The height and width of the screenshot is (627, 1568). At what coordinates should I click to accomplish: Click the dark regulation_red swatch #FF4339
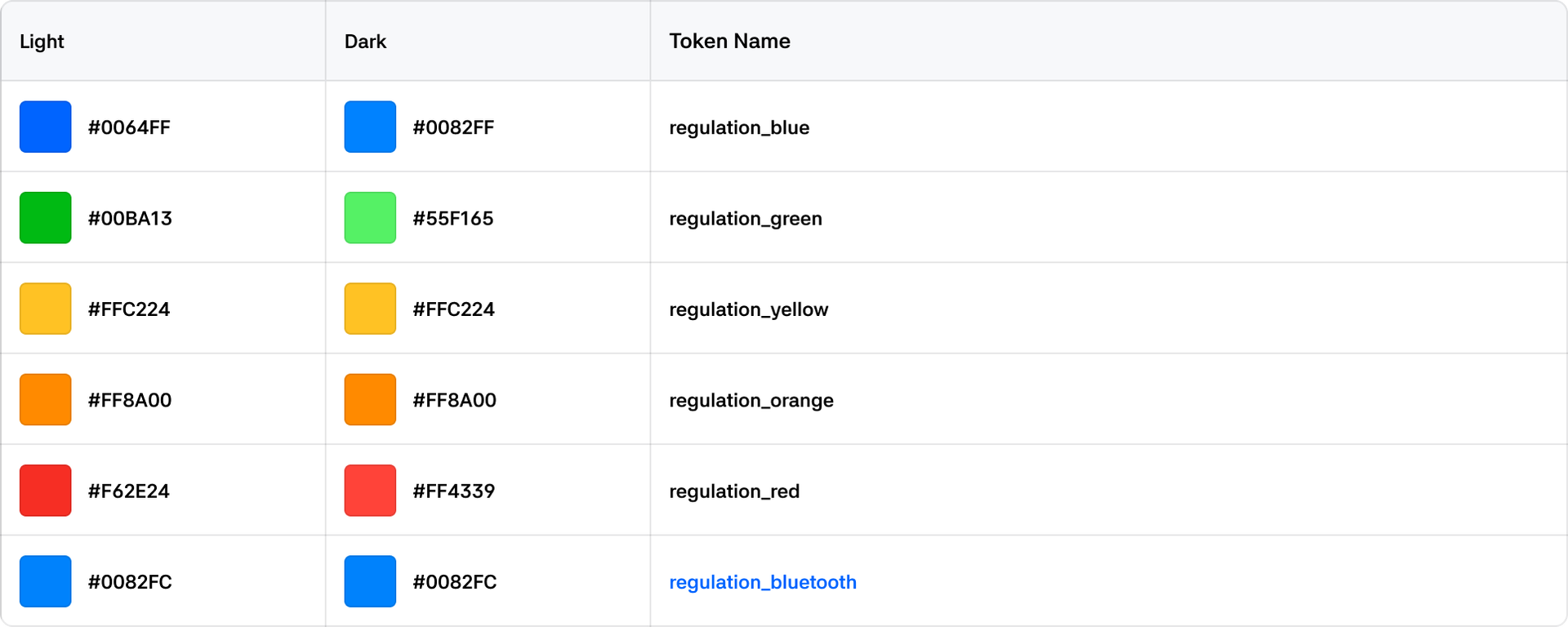click(x=370, y=491)
